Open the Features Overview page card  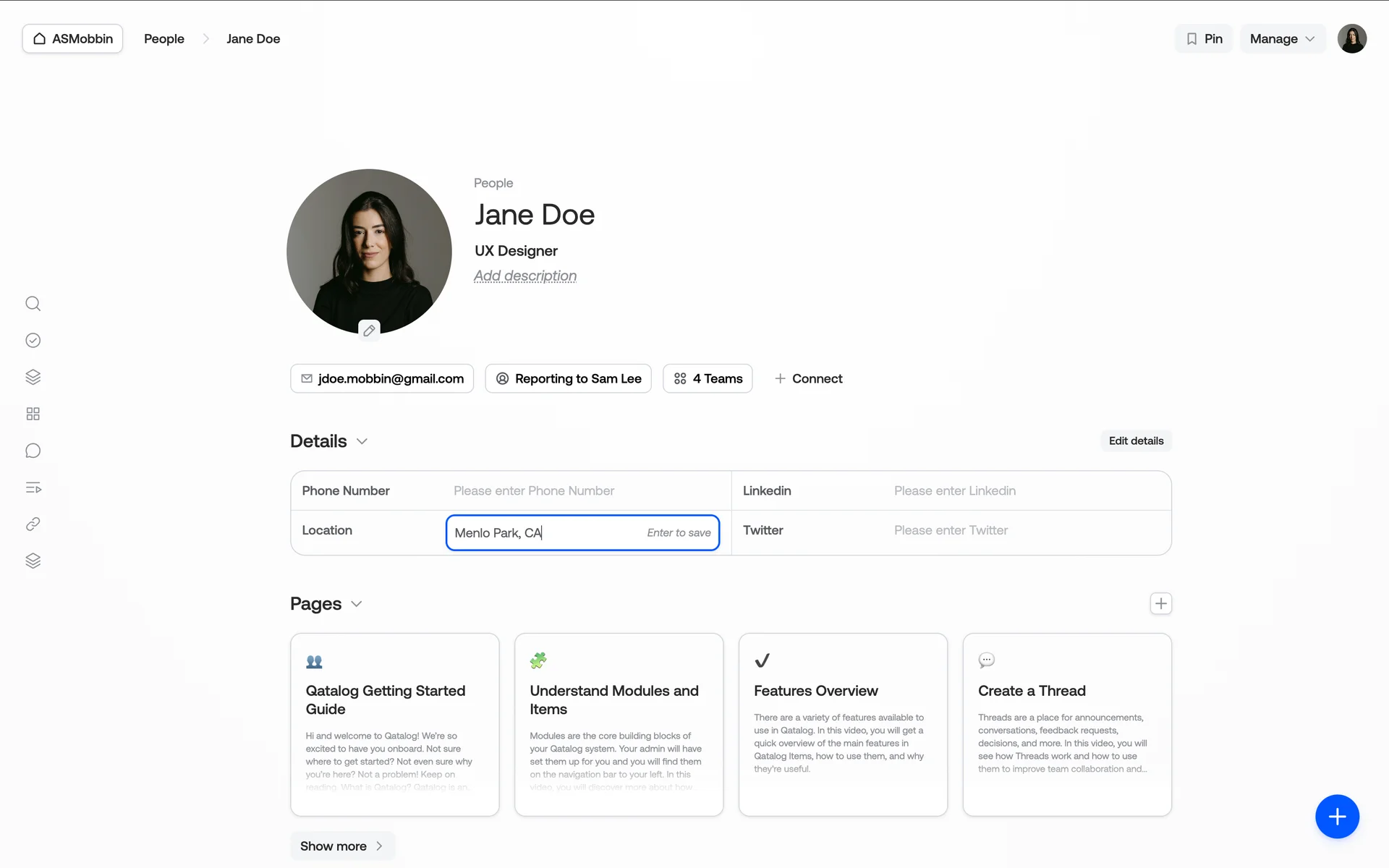[x=843, y=725]
